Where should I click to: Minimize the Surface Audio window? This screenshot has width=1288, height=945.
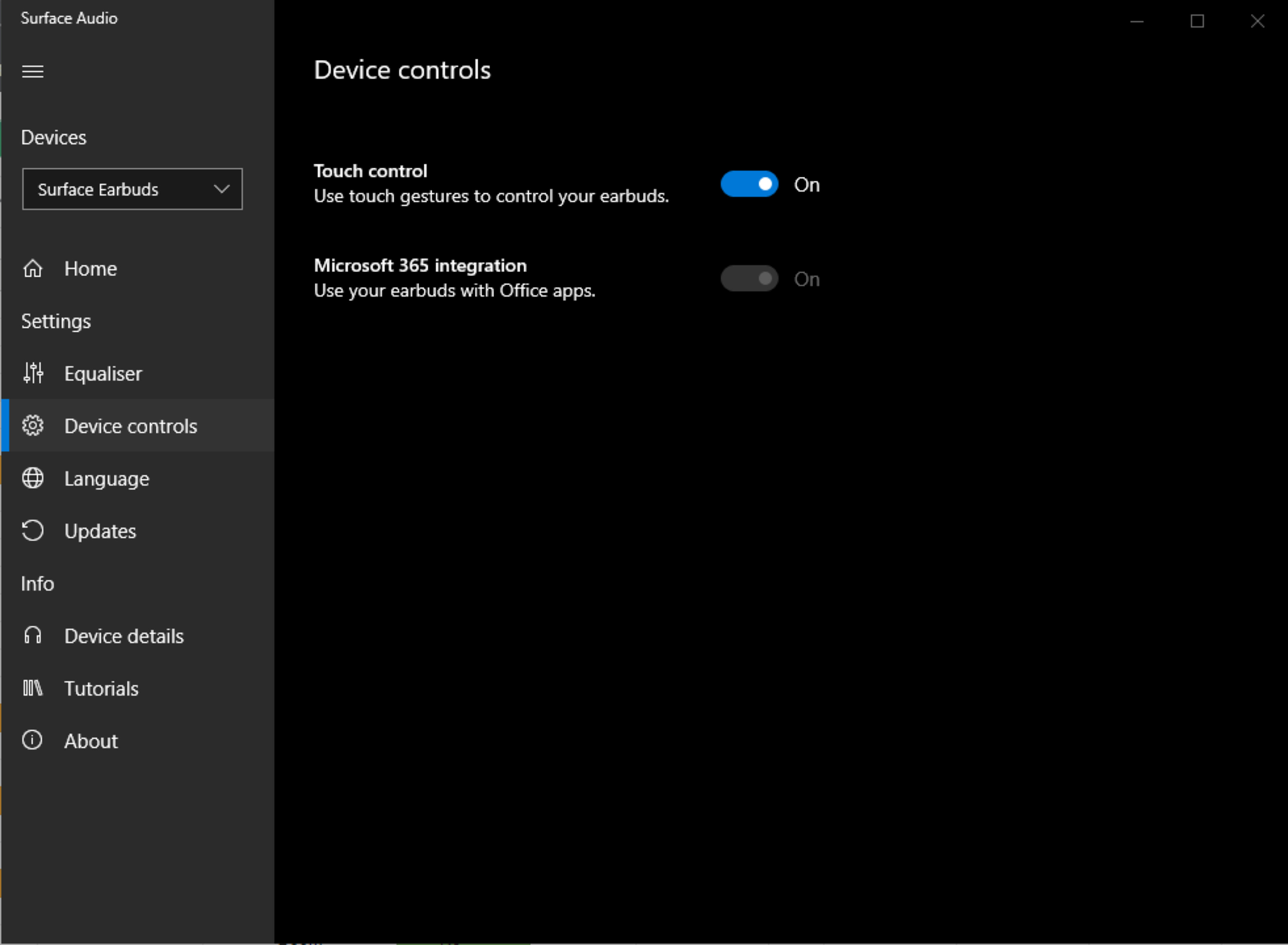click(x=1137, y=21)
